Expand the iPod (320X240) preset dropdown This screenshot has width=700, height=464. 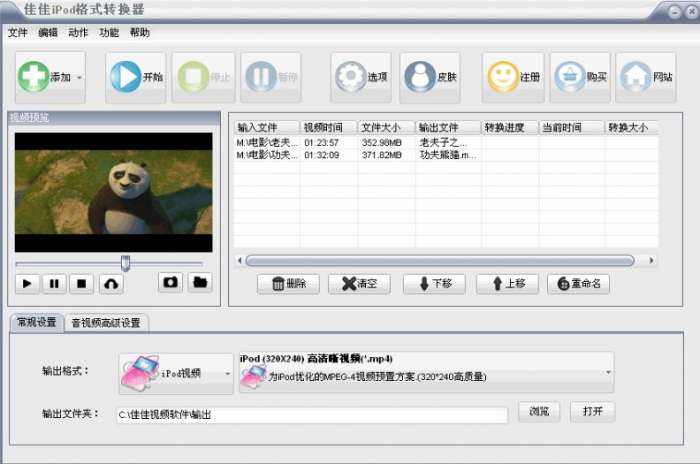[x=426, y=372]
